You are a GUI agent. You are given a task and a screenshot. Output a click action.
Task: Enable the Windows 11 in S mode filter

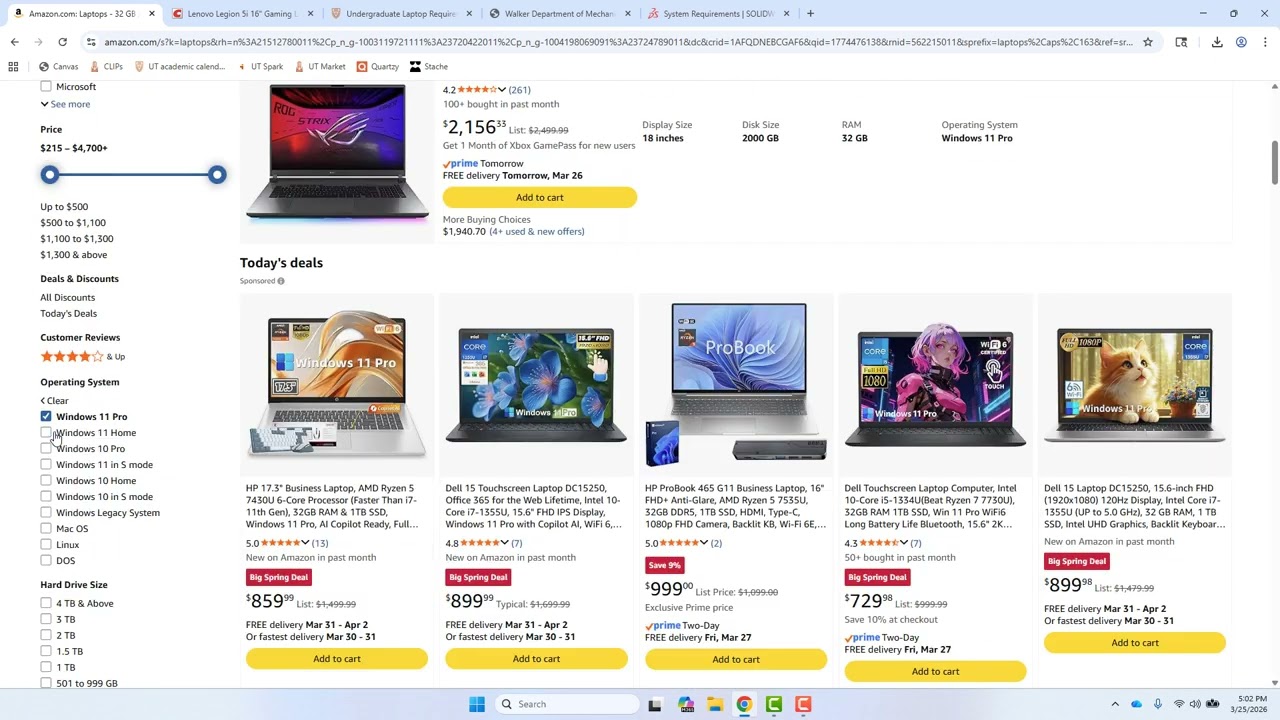(x=46, y=465)
